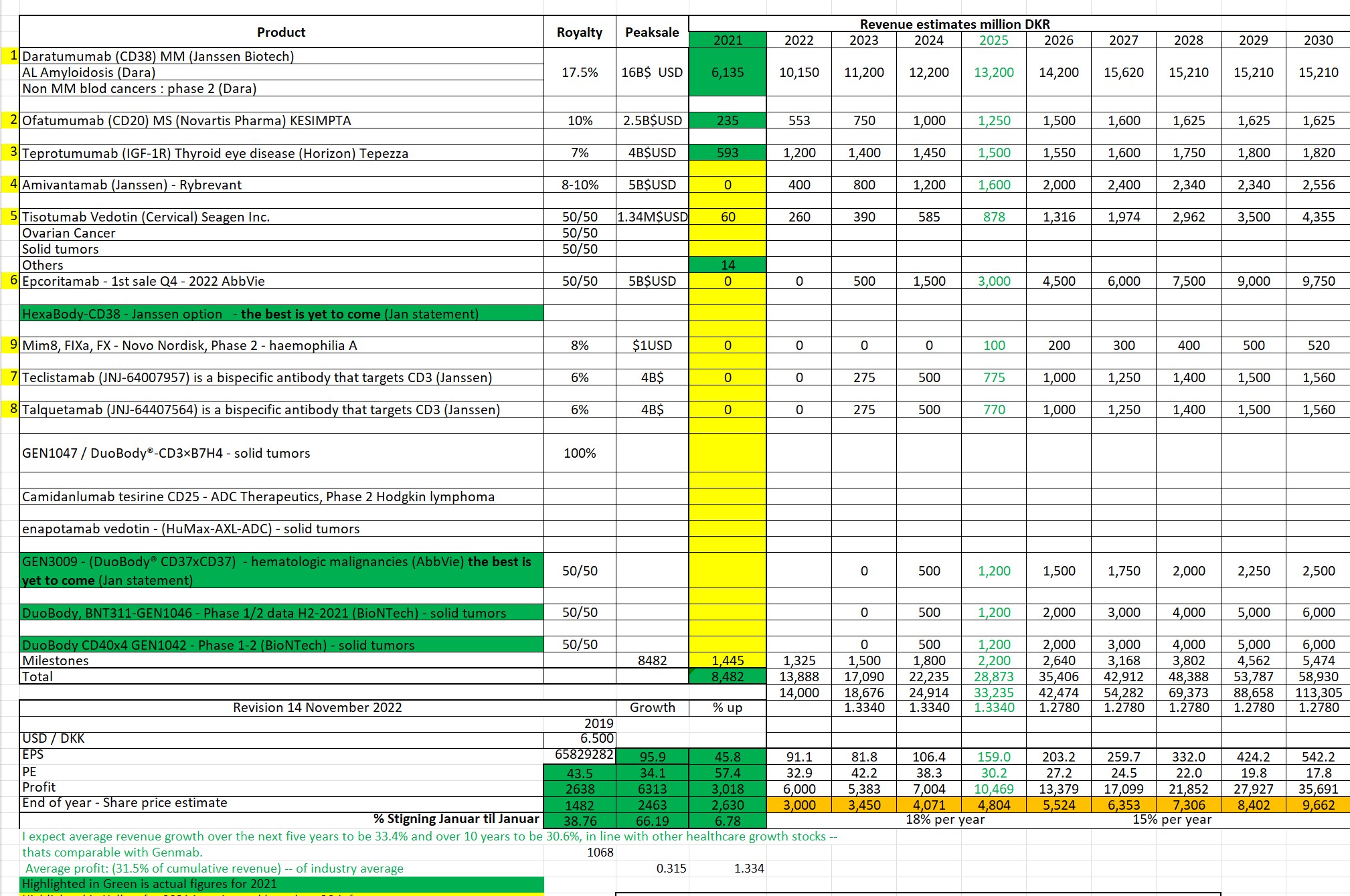Click the 1.34M$USD peaksale cell

pyautogui.click(x=652, y=217)
